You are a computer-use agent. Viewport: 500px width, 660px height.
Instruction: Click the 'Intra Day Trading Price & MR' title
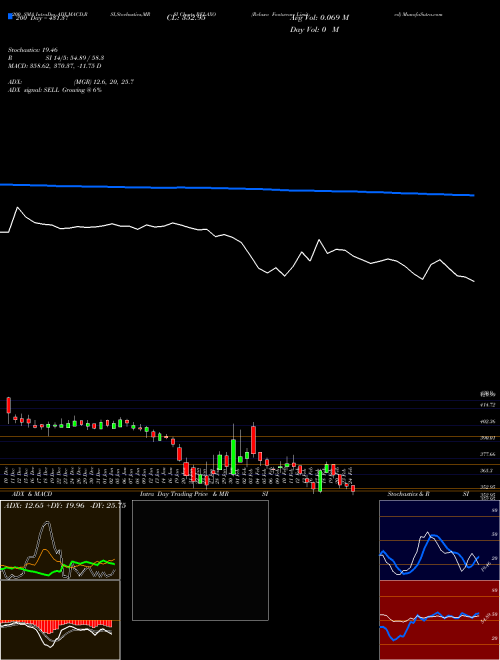pyautogui.click(x=184, y=494)
